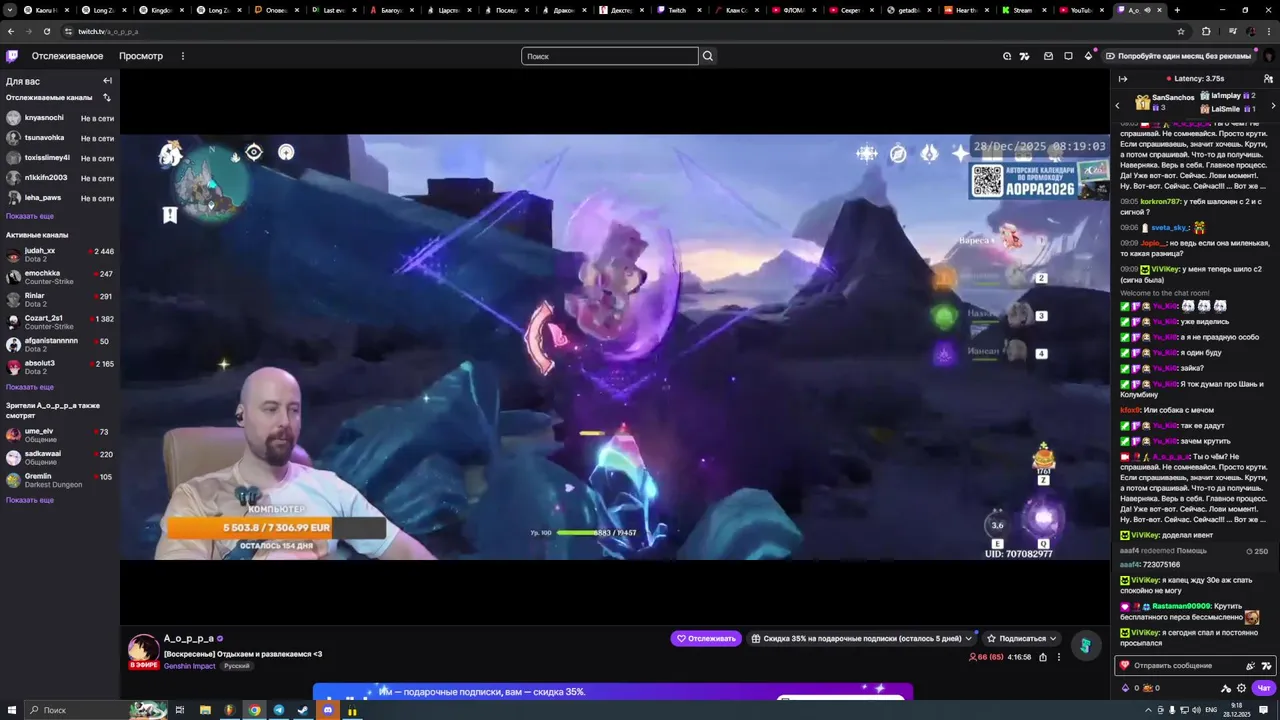Open the stream three-dot options menu

[x=1059, y=657]
